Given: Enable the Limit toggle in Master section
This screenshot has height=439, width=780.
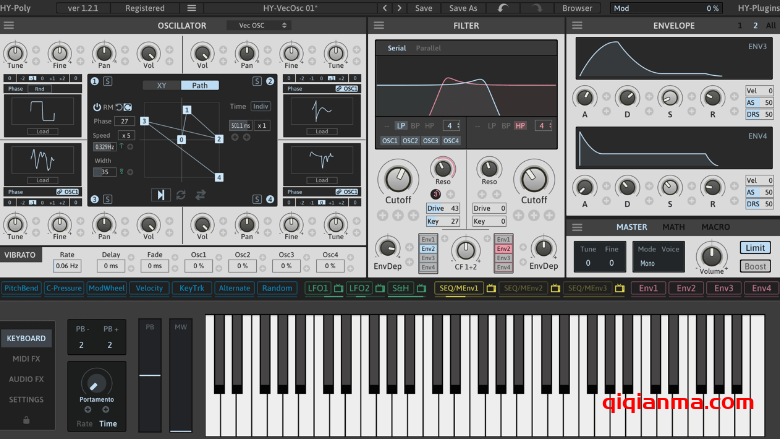Looking at the screenshot, I should point(755,248).
